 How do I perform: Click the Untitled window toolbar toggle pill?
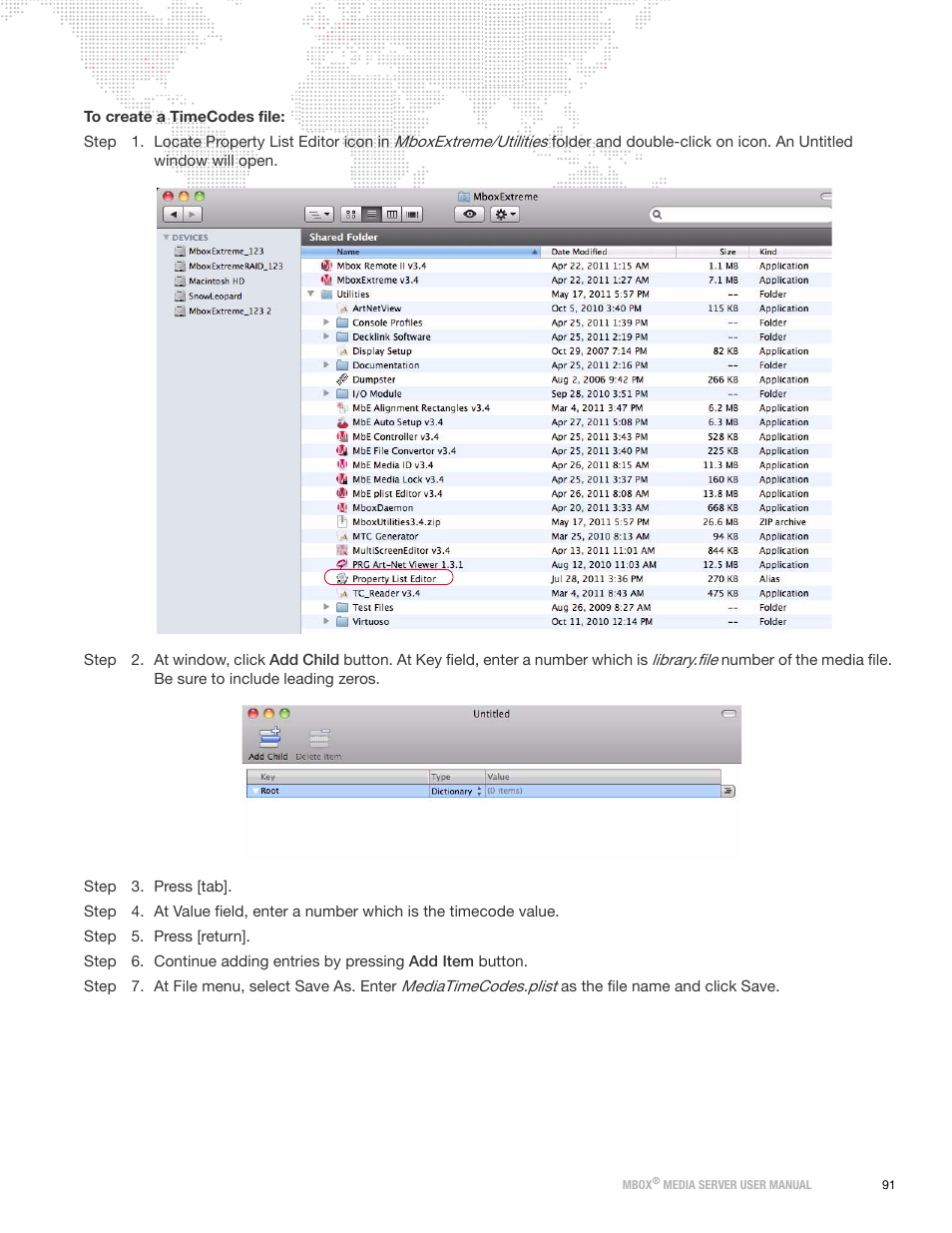coord(728,714)
